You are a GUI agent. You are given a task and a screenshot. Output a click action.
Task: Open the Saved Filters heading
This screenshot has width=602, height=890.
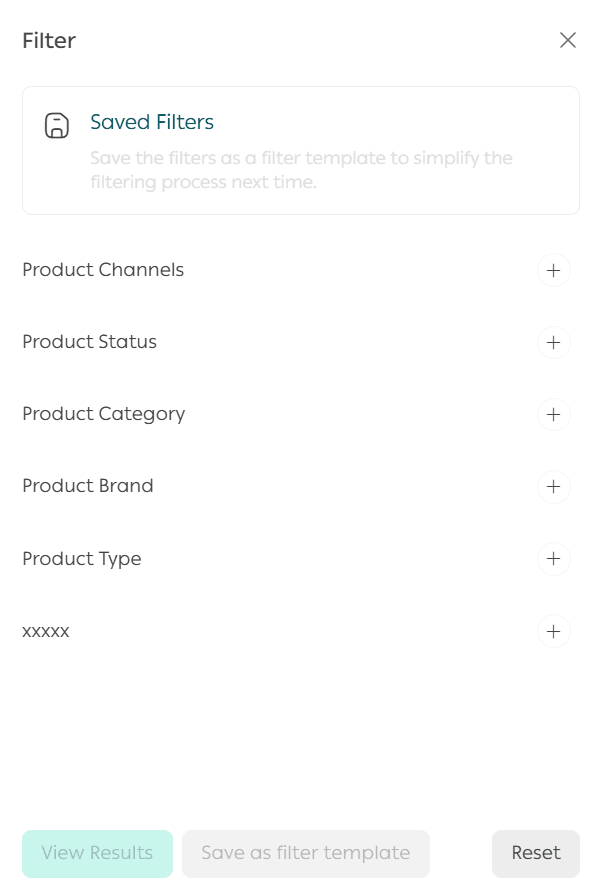[x=152, y=122]
